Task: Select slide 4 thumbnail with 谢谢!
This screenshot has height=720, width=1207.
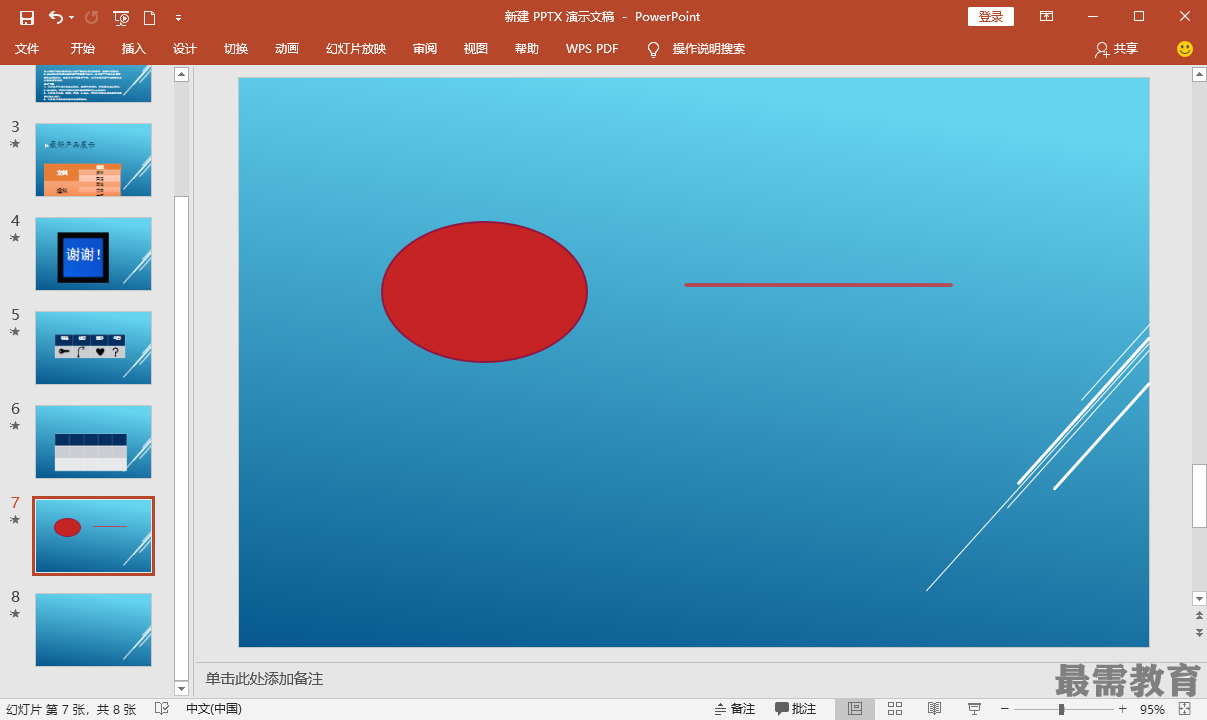Action: tap(94, 254)
